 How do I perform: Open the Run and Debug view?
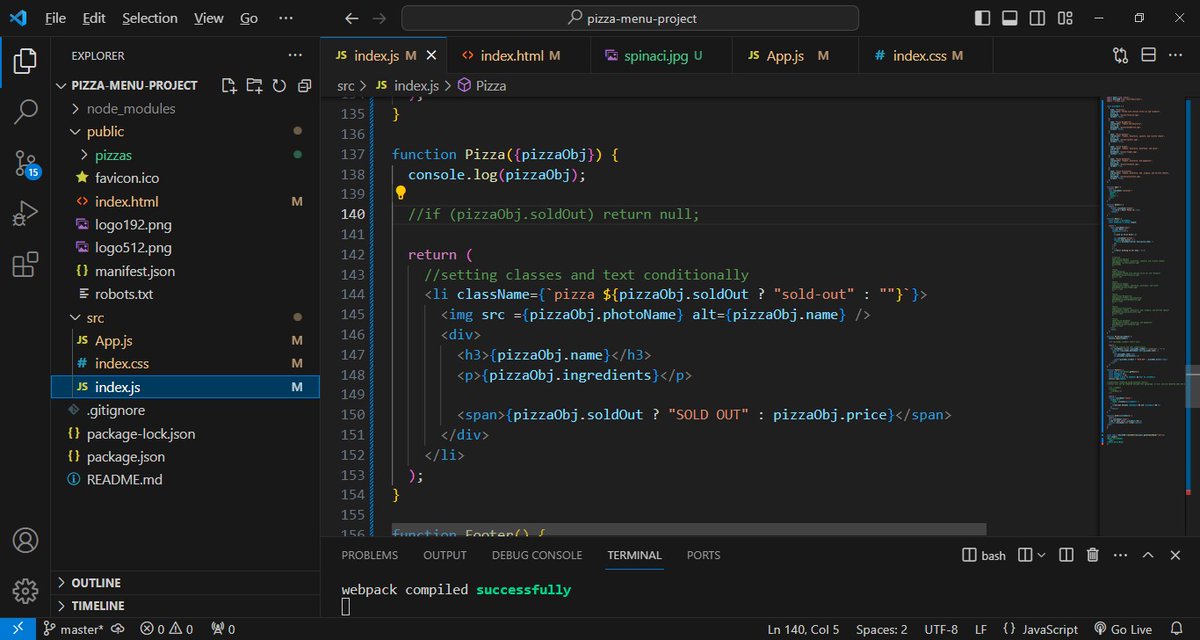25,214
